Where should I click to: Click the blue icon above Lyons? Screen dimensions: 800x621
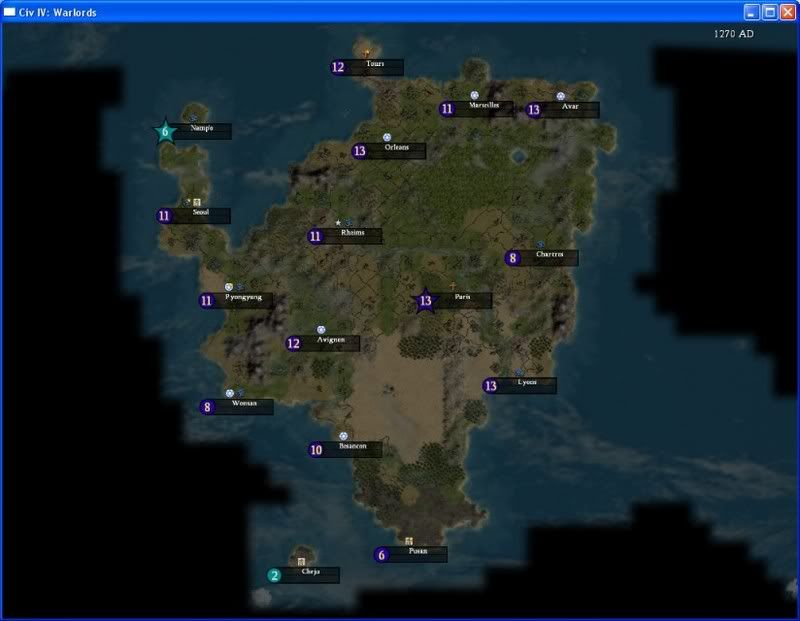[x=519, y=372]
